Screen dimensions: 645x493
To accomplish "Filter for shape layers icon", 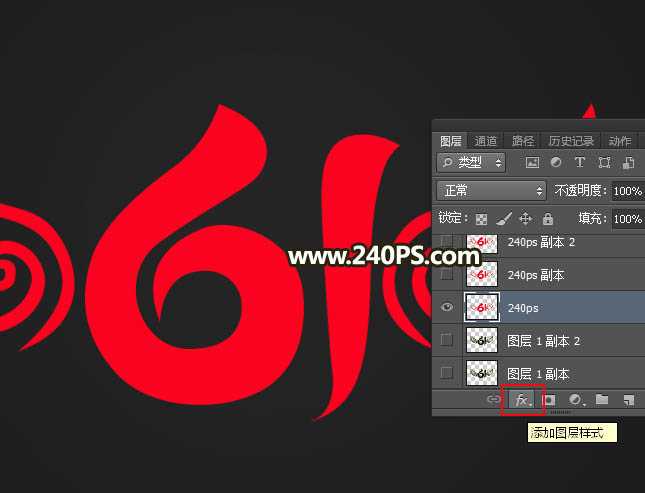I will coord(604,162).
